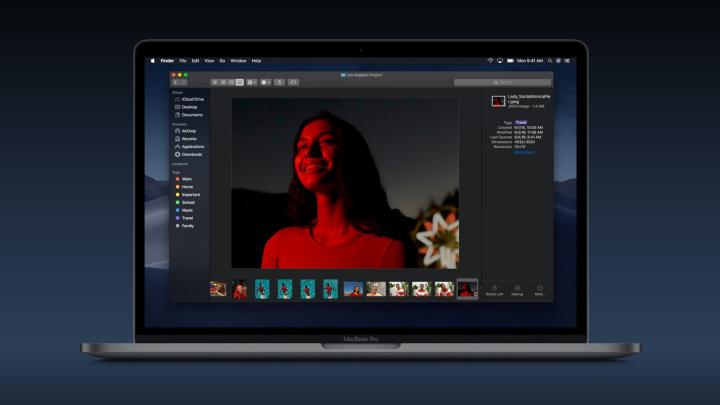The image size is (720, 405).
Task: Click the Siri icon in menu bar
Action: (x=558, y=61)
